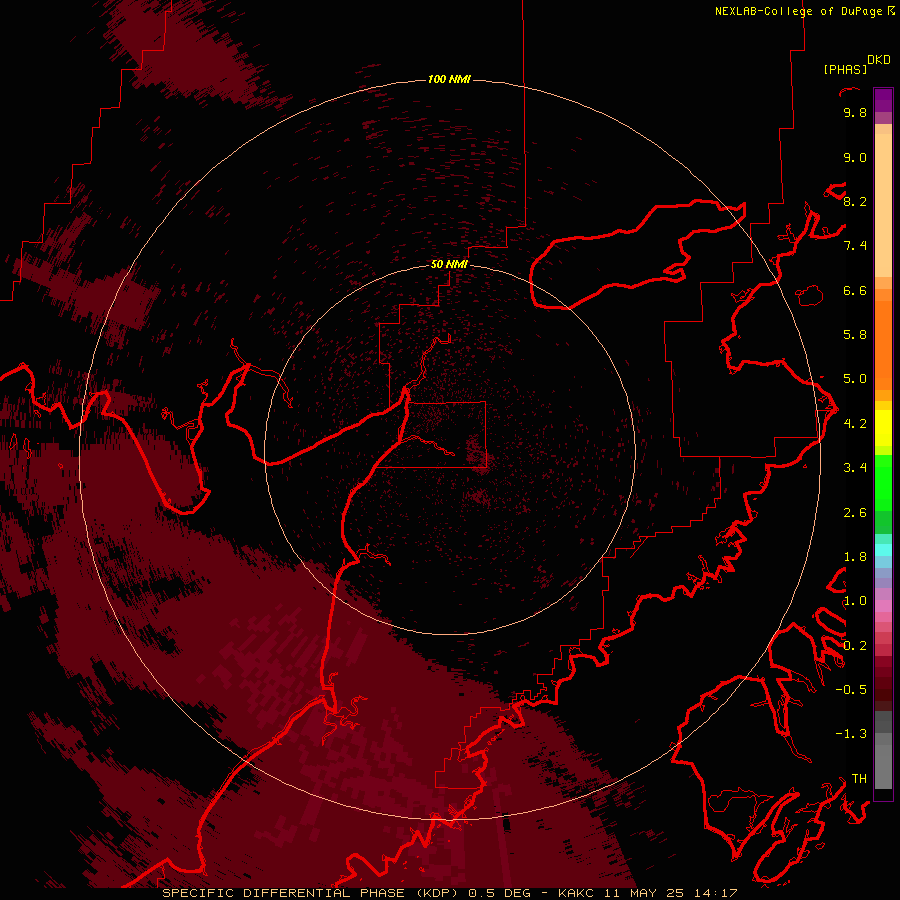This screenshot has height=900, width=900.
Task: Click the yellow segment of the color bar
Action: 883,428
